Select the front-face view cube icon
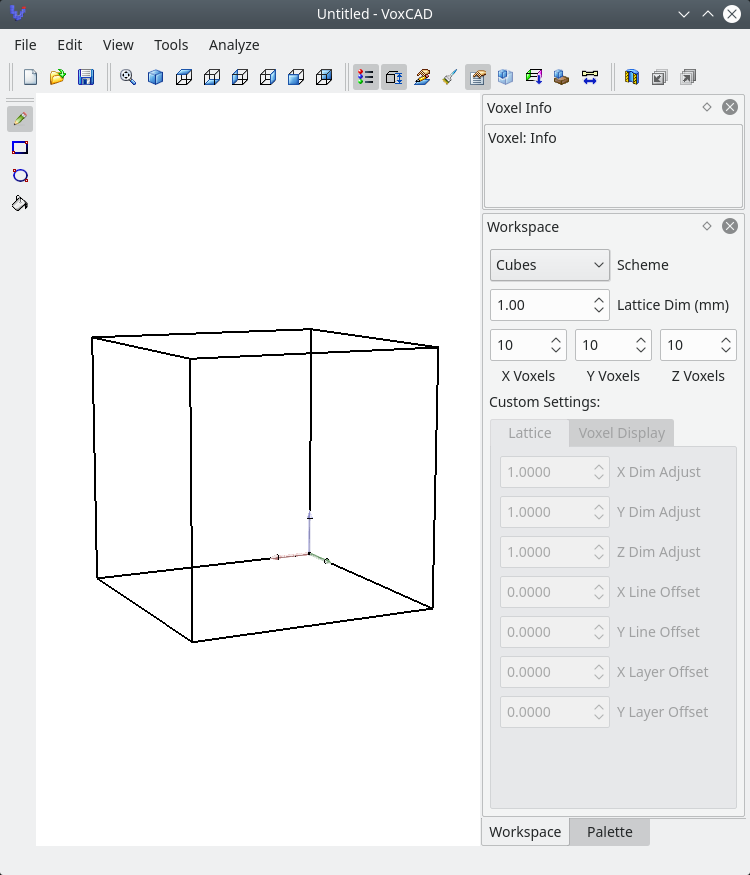 (x=296, y=77)
